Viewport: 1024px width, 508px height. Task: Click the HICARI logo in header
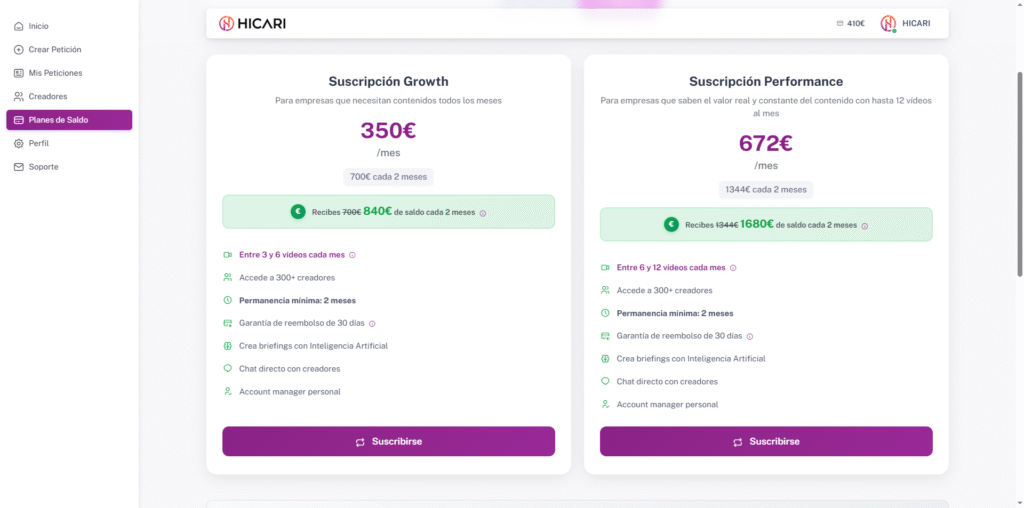pos(252,23)
